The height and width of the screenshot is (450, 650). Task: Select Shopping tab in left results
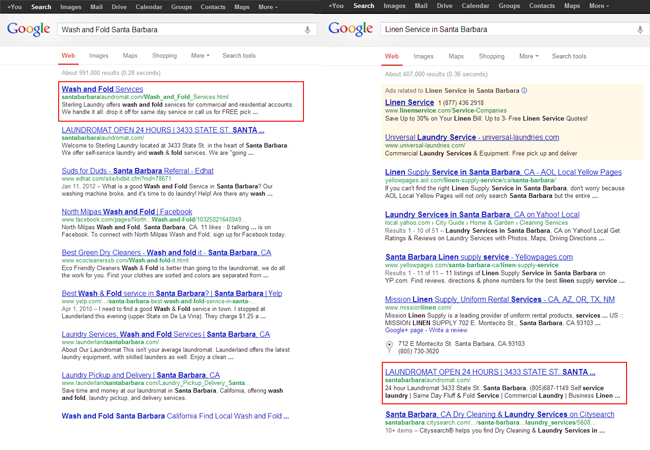[x=164, y=56]
